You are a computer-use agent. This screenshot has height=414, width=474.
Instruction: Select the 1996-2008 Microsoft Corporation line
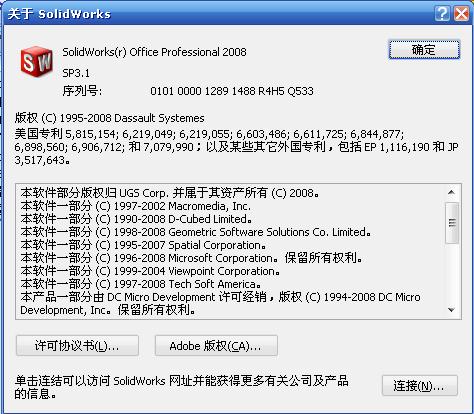click(191, 258)
